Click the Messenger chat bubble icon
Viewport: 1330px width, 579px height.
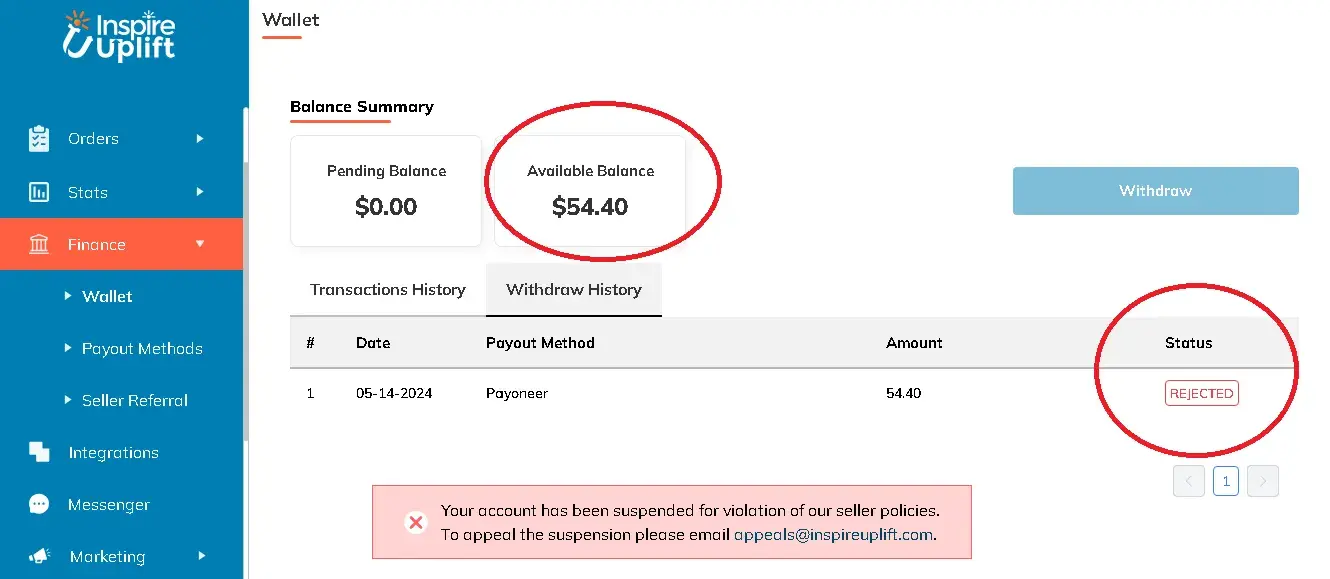(39, 504)
